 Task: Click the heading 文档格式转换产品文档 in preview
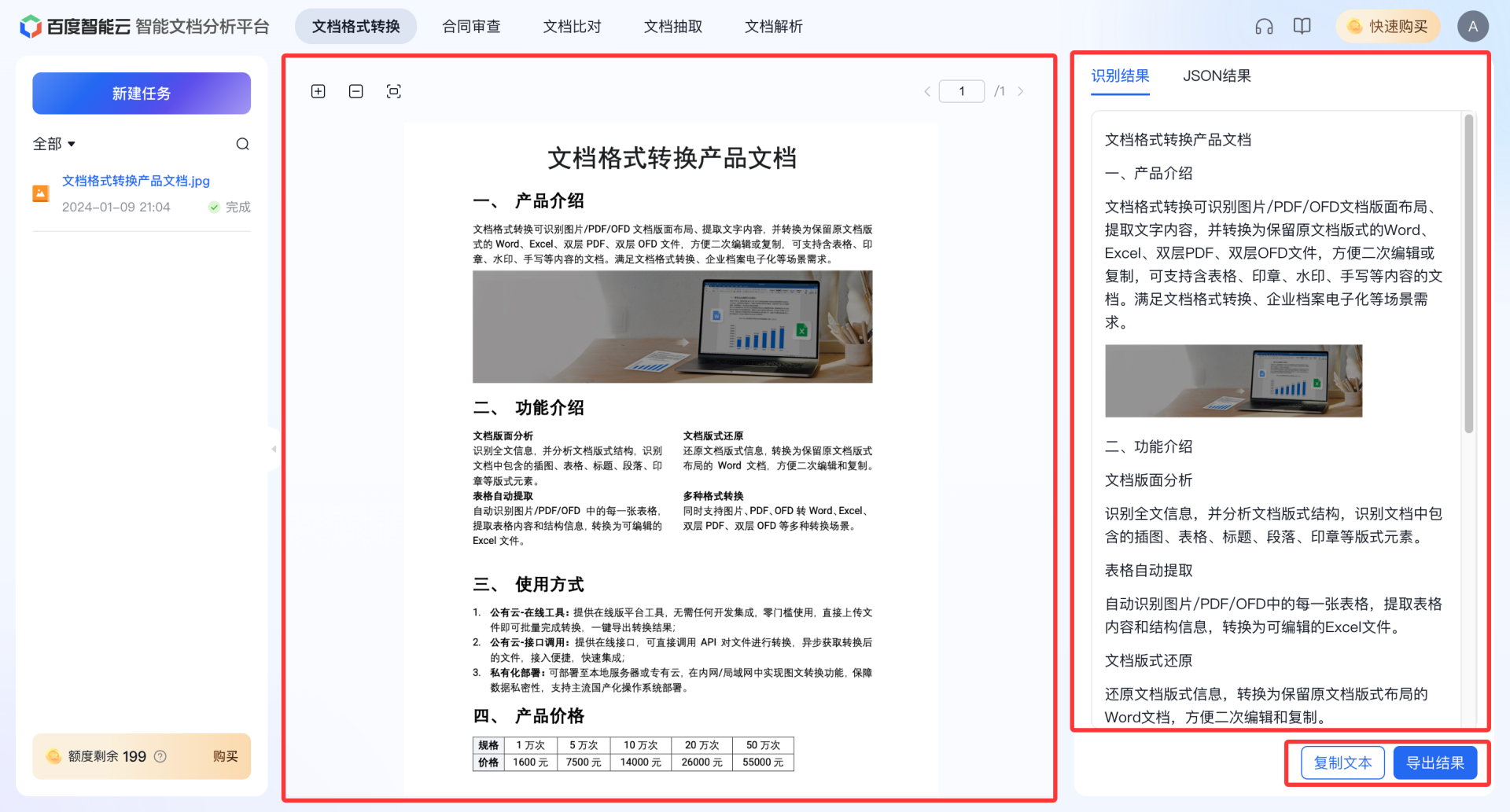click(x=672, y=158)
